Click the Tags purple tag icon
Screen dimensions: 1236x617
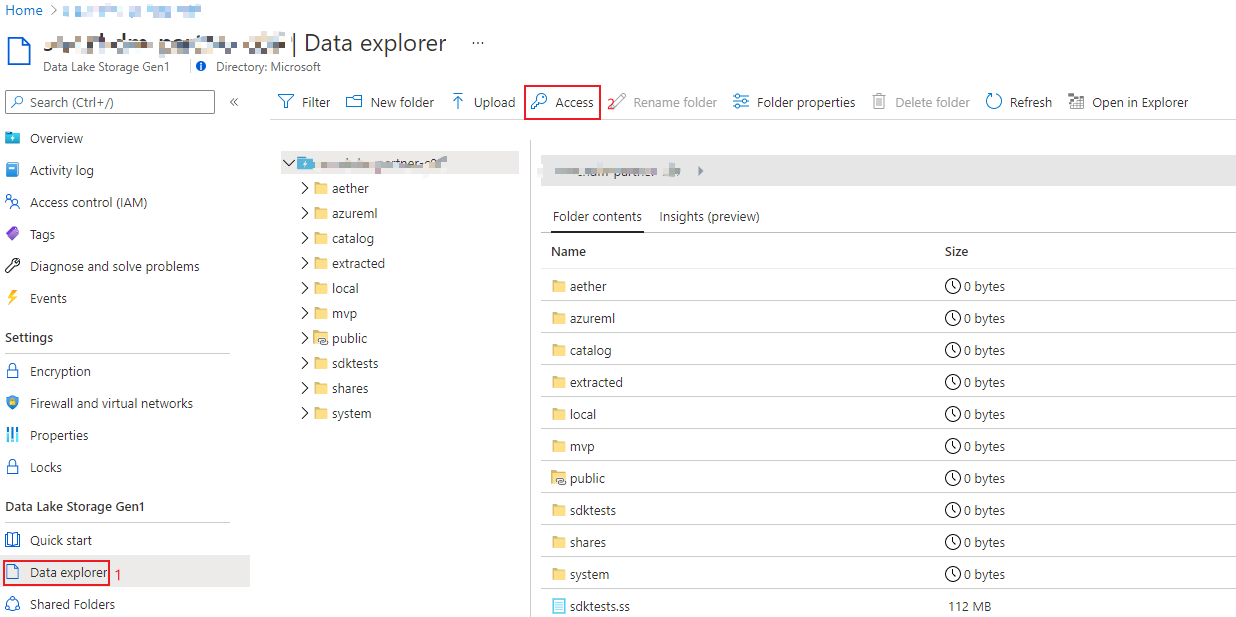13,234
